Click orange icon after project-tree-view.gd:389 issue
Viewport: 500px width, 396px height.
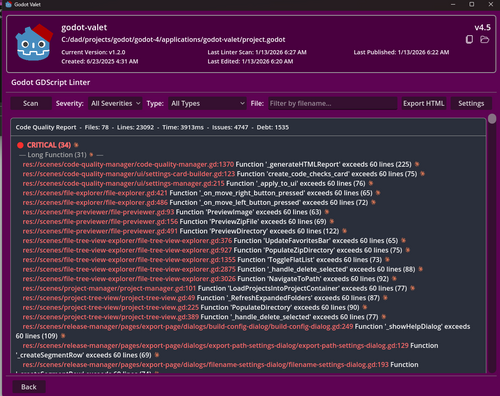(384, 317)
